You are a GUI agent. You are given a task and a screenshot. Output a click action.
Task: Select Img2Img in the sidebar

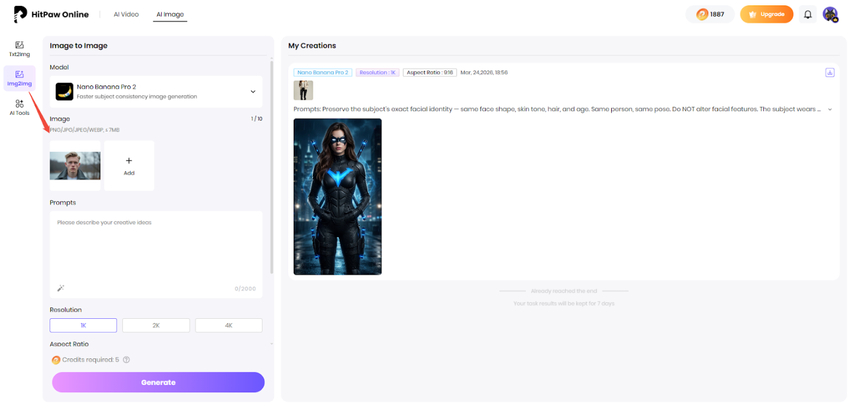click(x=19, y=78)
